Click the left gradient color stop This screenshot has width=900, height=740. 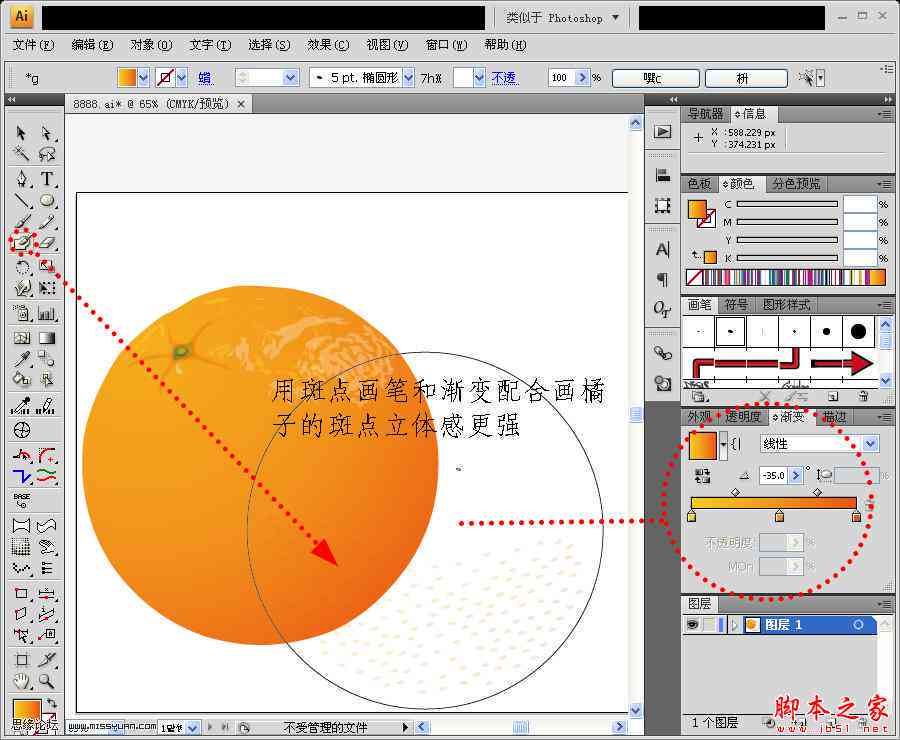tap(692, 517)
